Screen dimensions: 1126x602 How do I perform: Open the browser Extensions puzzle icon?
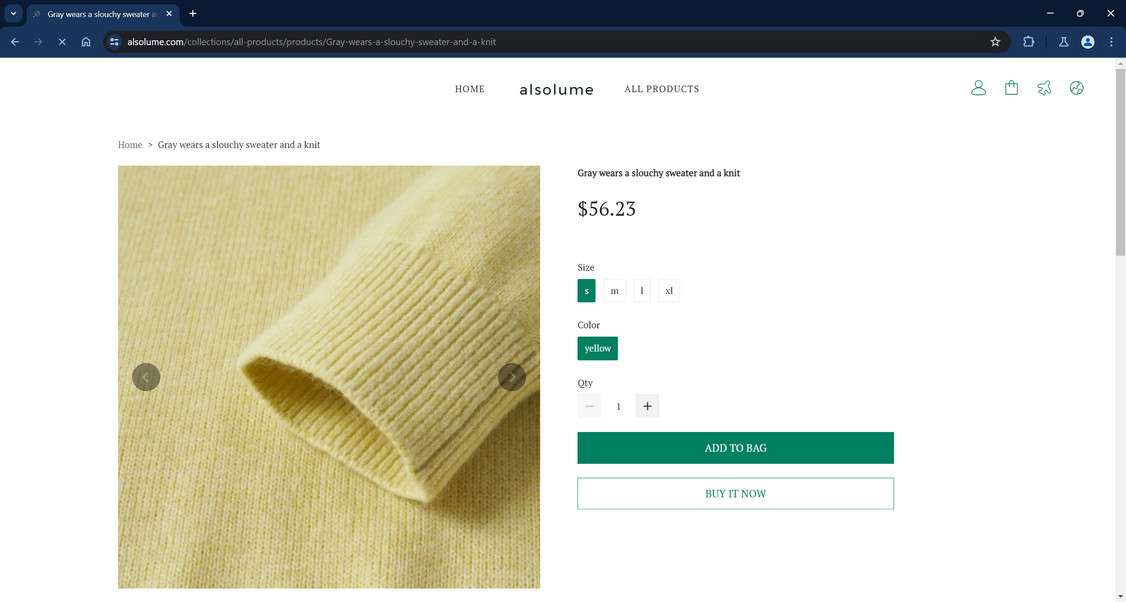click(x=1028, y=42)
